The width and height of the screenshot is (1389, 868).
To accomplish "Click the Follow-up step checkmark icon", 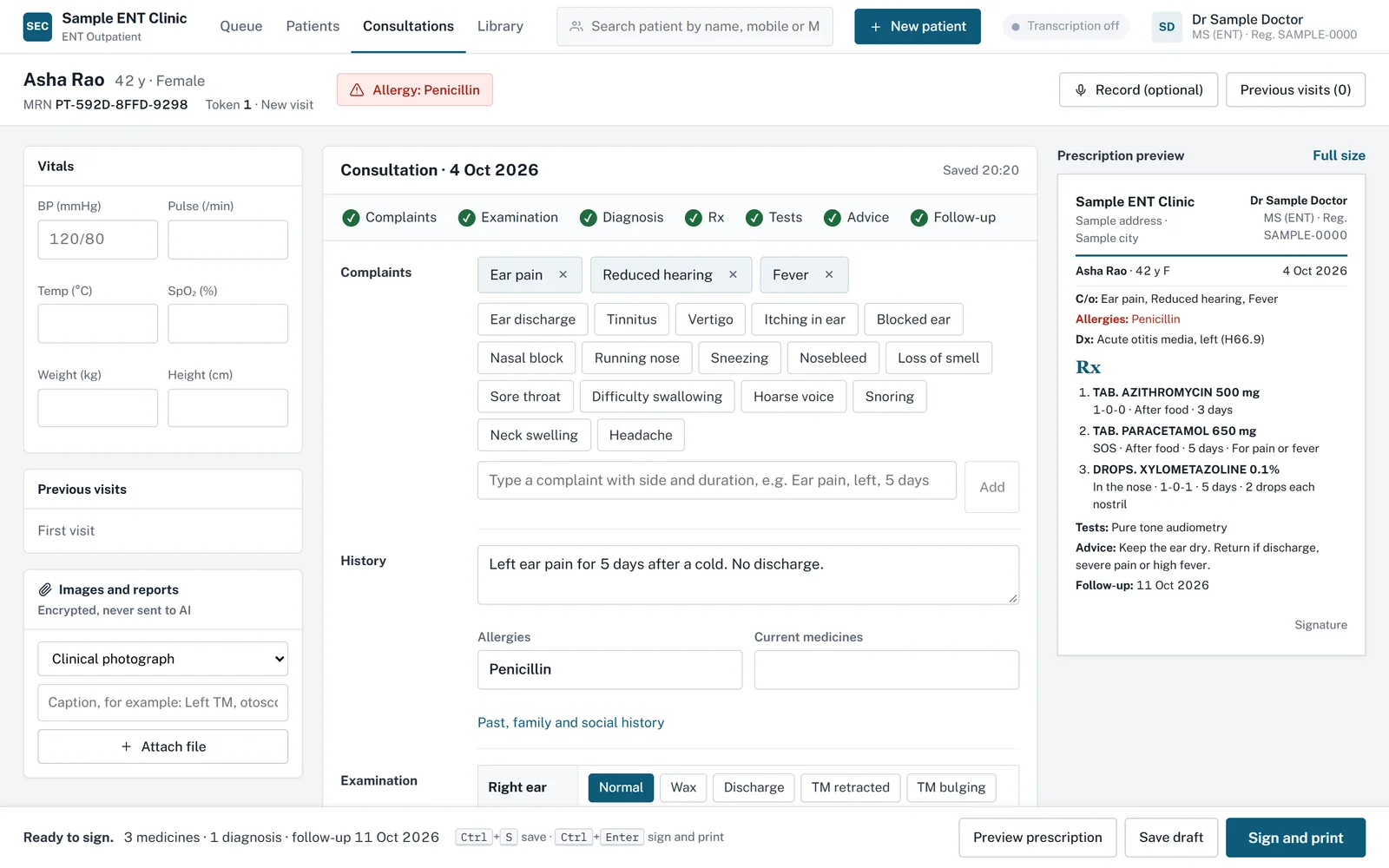I will click(x=919, y=218).
